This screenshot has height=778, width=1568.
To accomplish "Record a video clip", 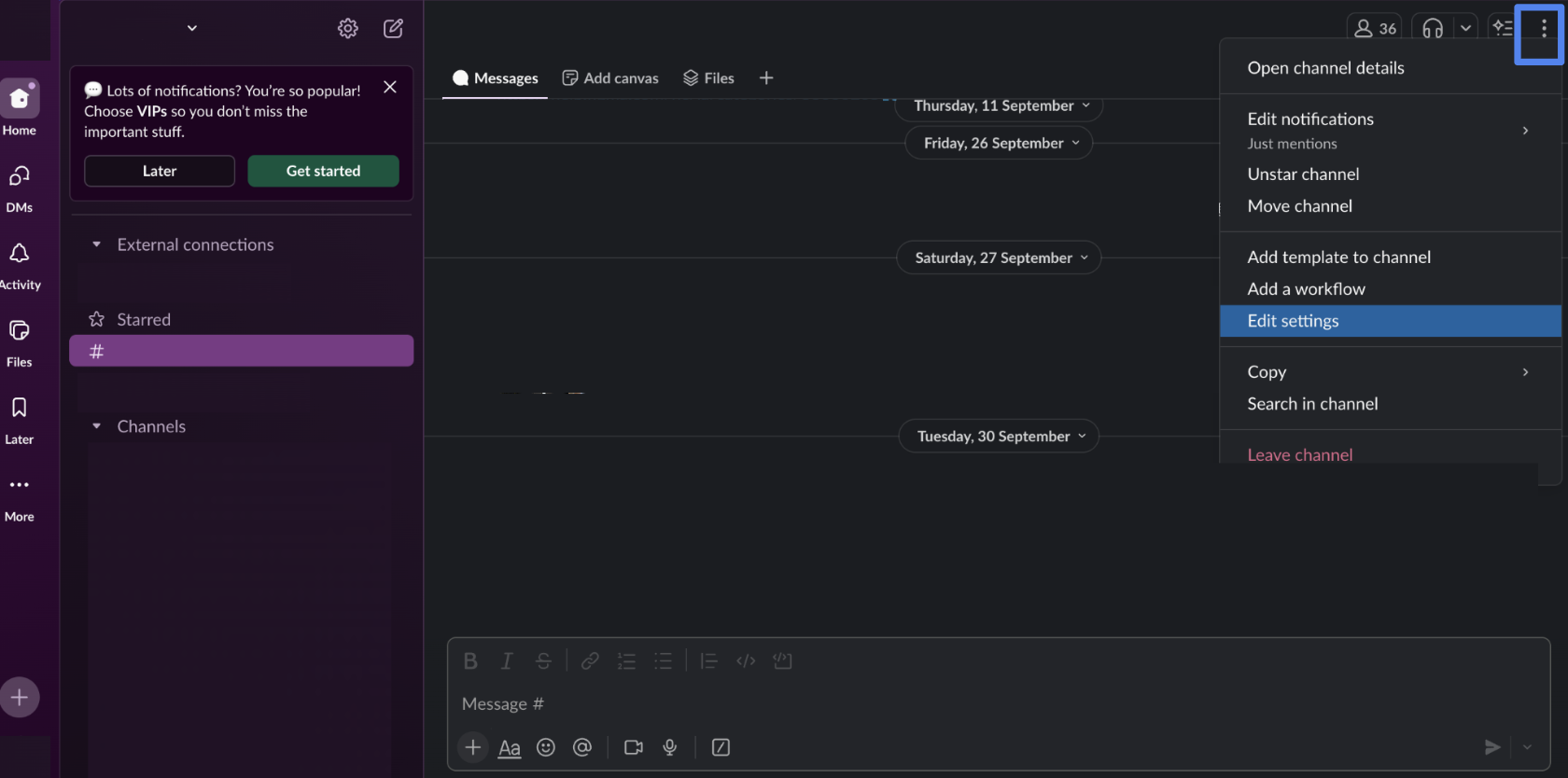I will 634,747.
